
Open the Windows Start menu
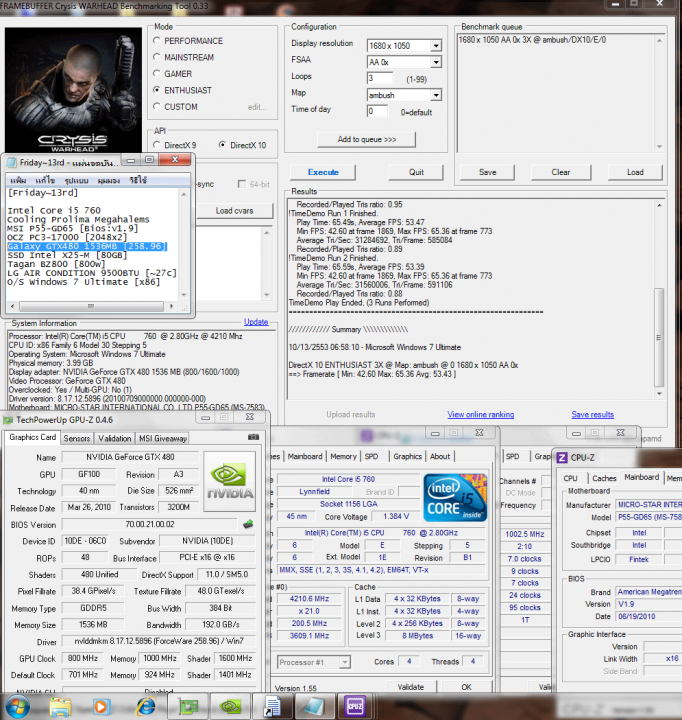tap(17, 706)
